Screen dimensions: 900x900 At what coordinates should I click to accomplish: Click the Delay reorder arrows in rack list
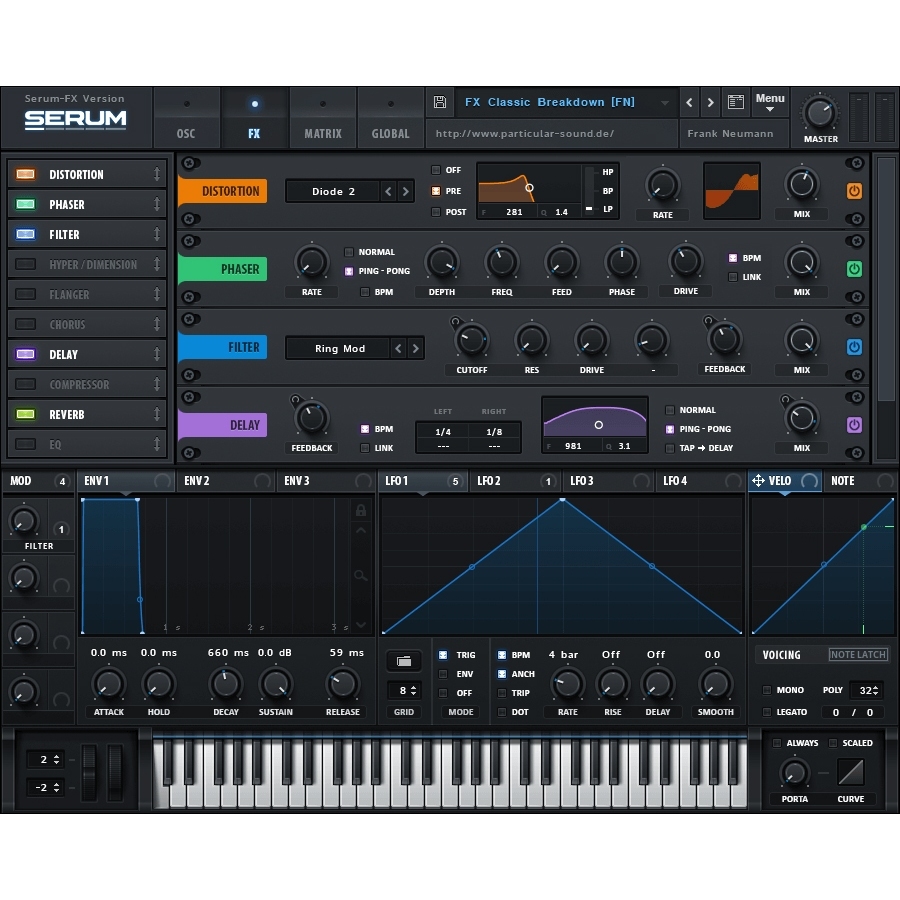[x=157, y=354]
